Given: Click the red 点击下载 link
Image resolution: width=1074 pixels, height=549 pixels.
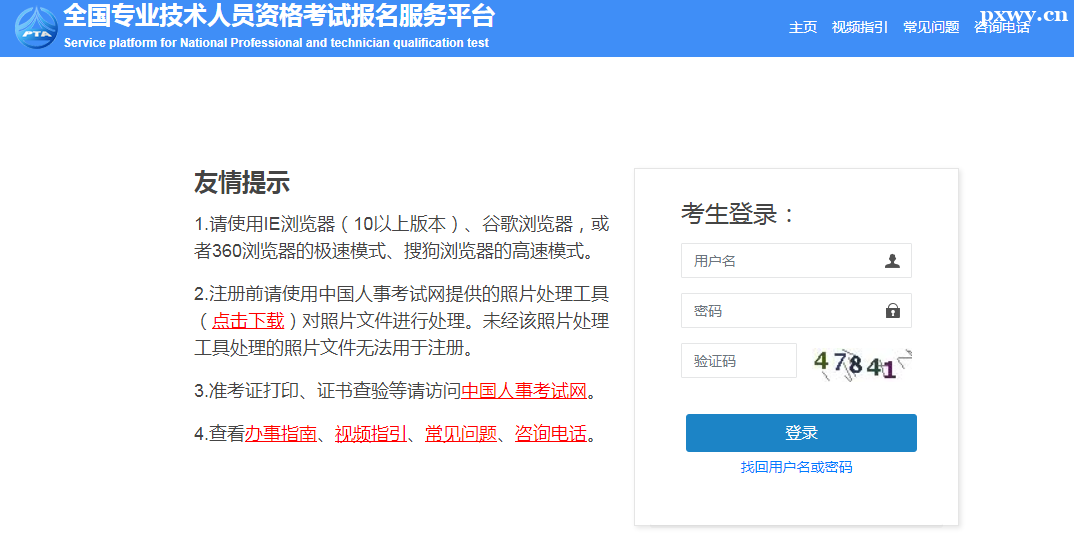Looking at the screenshot, I should point(248,320).
